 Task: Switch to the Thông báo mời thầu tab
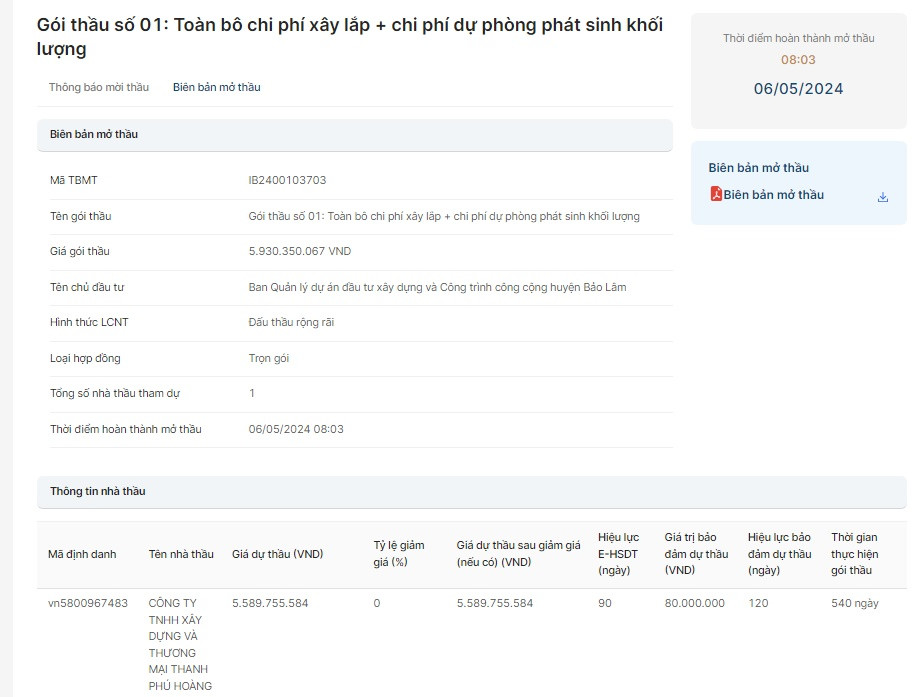click(99, 87)
